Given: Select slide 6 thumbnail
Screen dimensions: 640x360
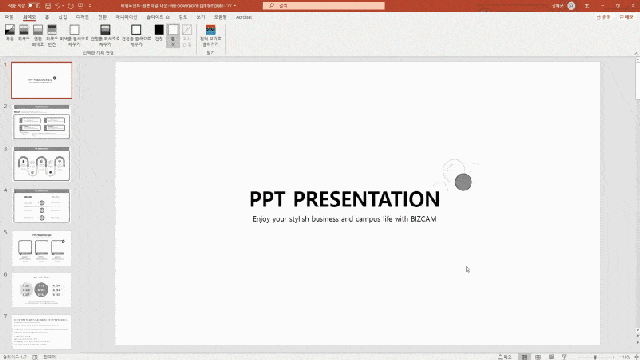Looking at the screenshot, I should tap(42, 290).
